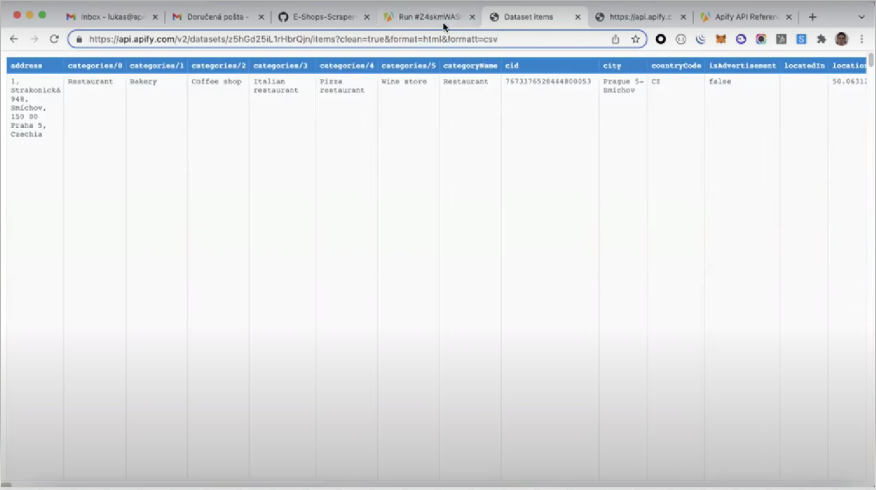Click the isAdvertisement column header
This screenshot has width=876, height=490.
pos(742,65)
